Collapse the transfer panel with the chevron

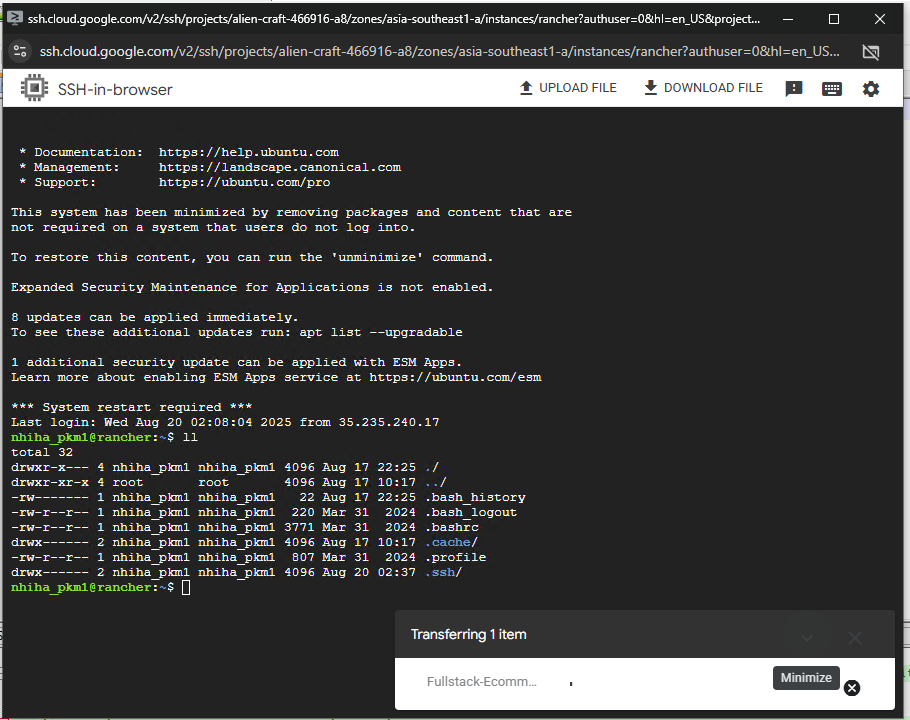(807, 637)
